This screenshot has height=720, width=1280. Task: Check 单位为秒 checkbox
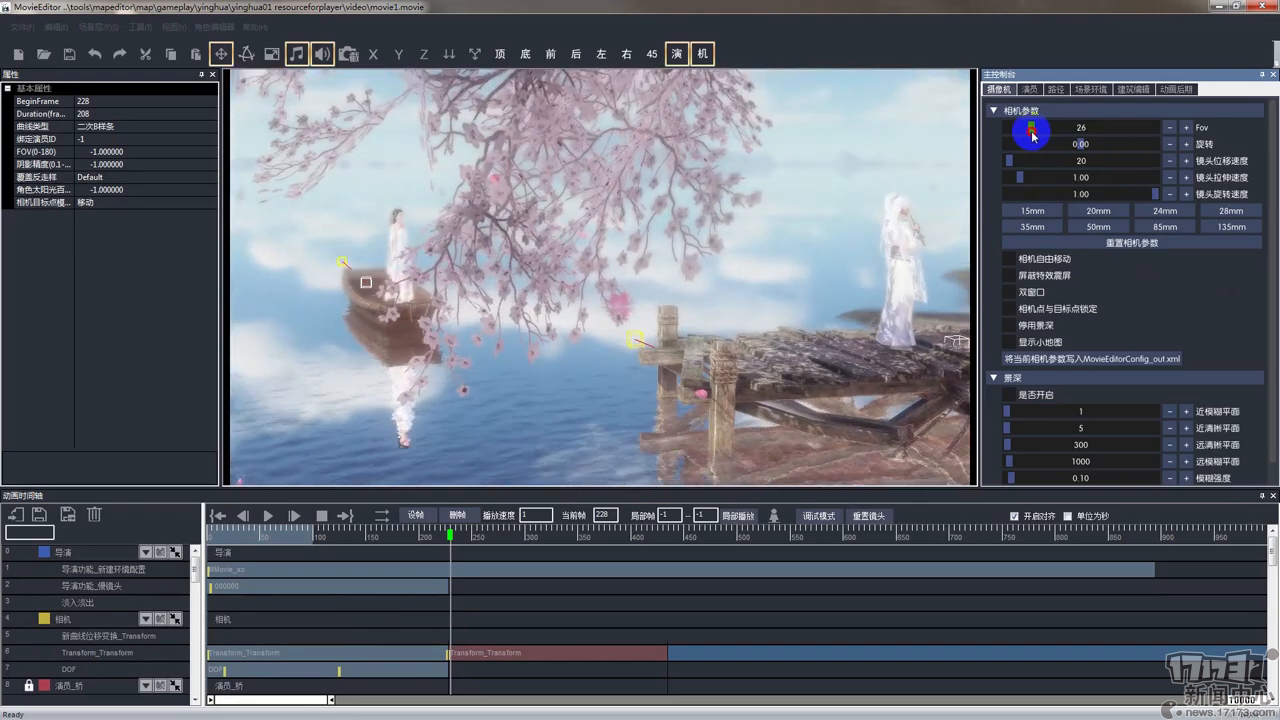pyautogui.click(x=1067, y=516)
